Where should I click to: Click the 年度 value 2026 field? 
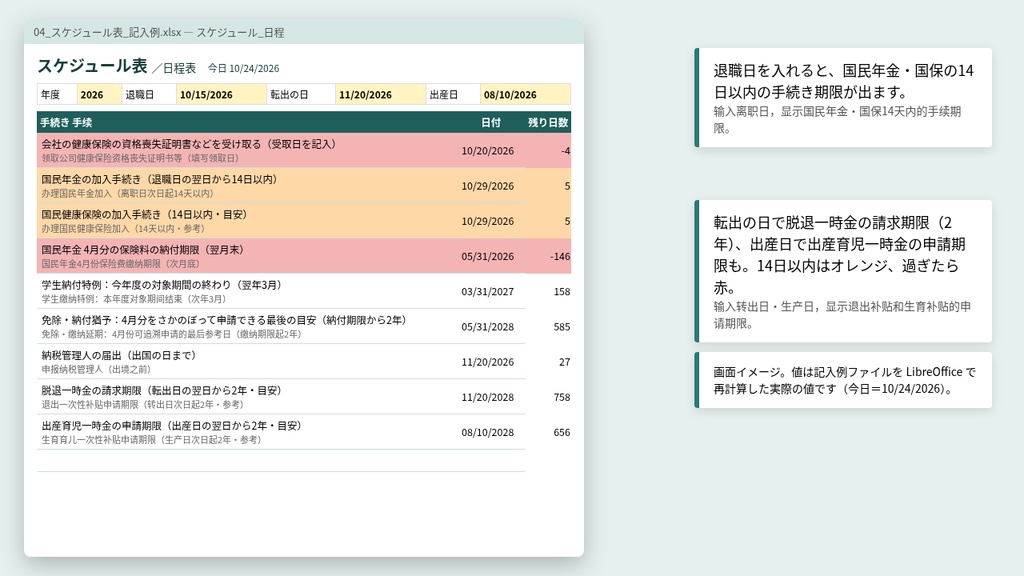[x=99, y=95]
